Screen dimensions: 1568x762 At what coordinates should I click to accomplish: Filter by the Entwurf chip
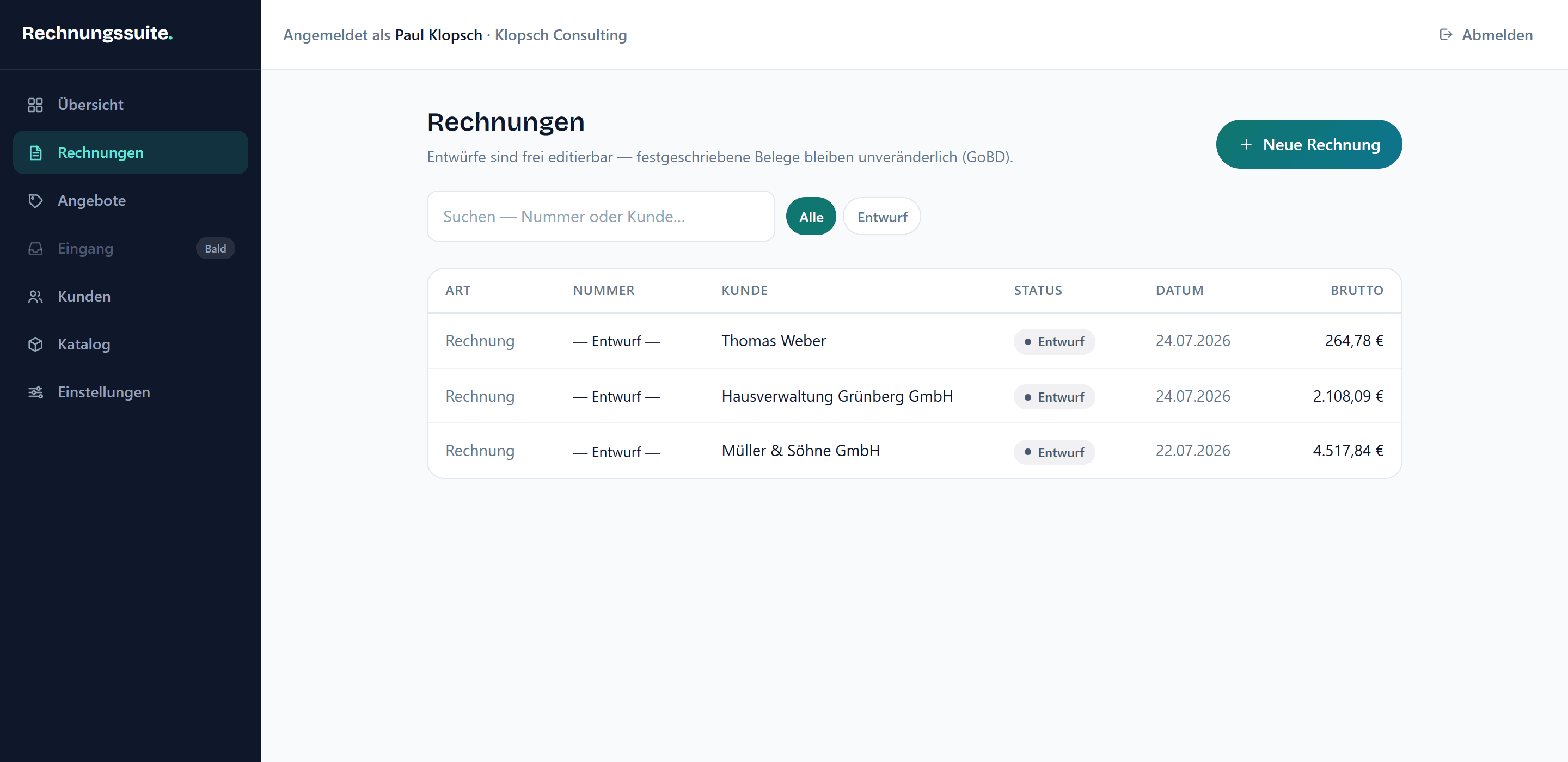point(882,217)
